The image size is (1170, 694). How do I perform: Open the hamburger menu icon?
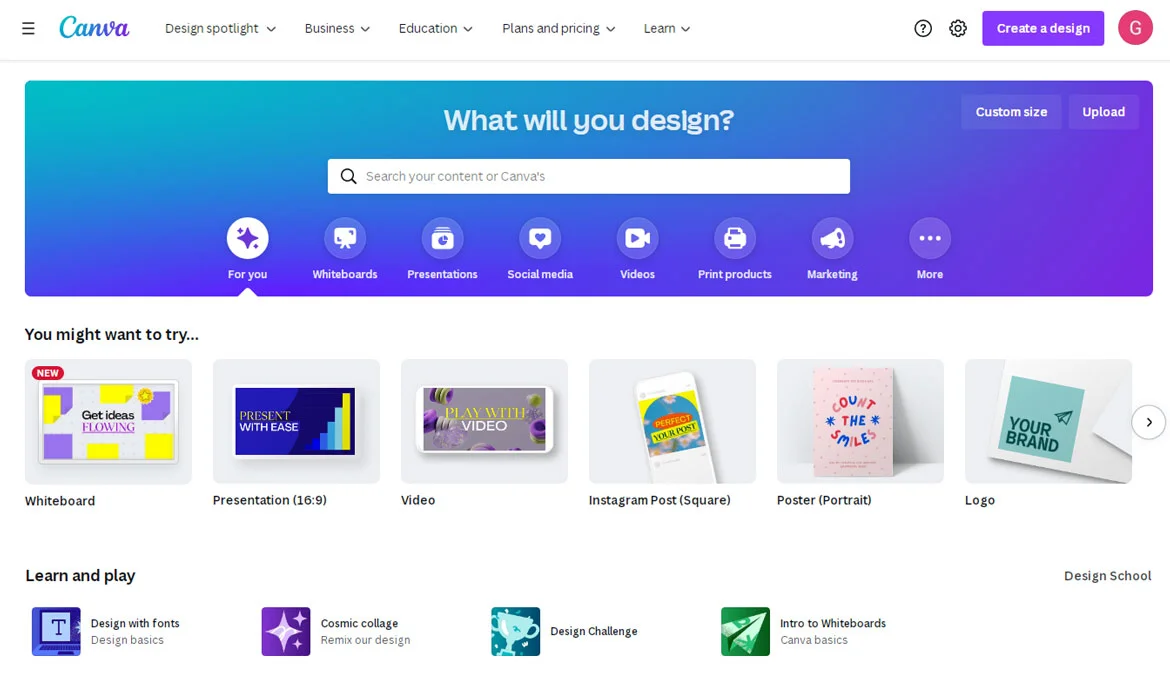28,28
